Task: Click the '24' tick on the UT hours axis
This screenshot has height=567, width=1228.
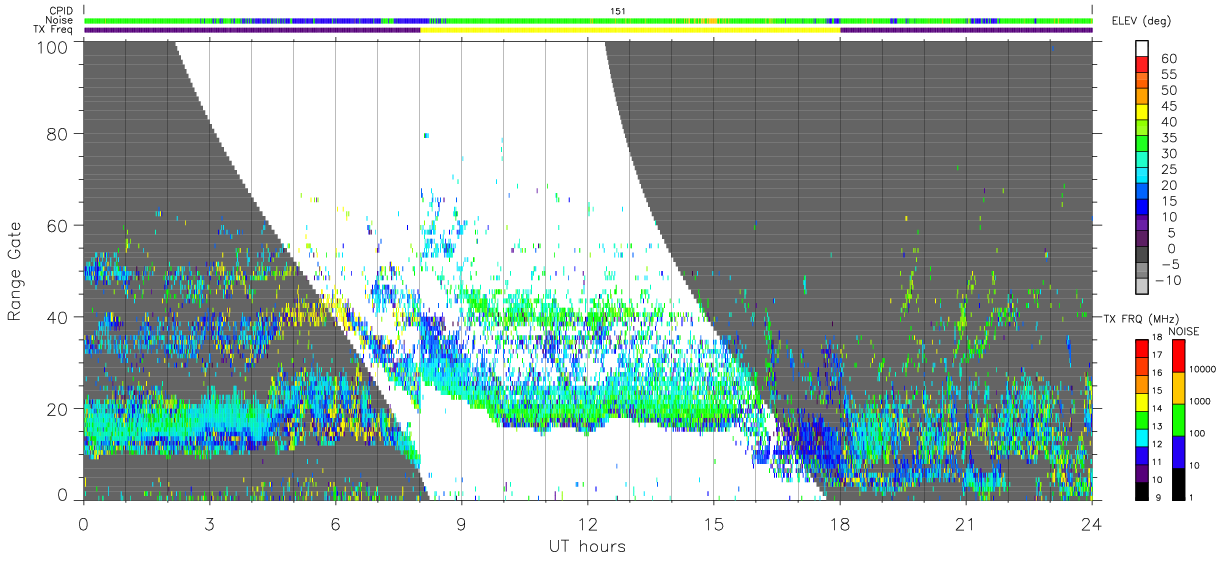Action: click(x=1091, y=523)
